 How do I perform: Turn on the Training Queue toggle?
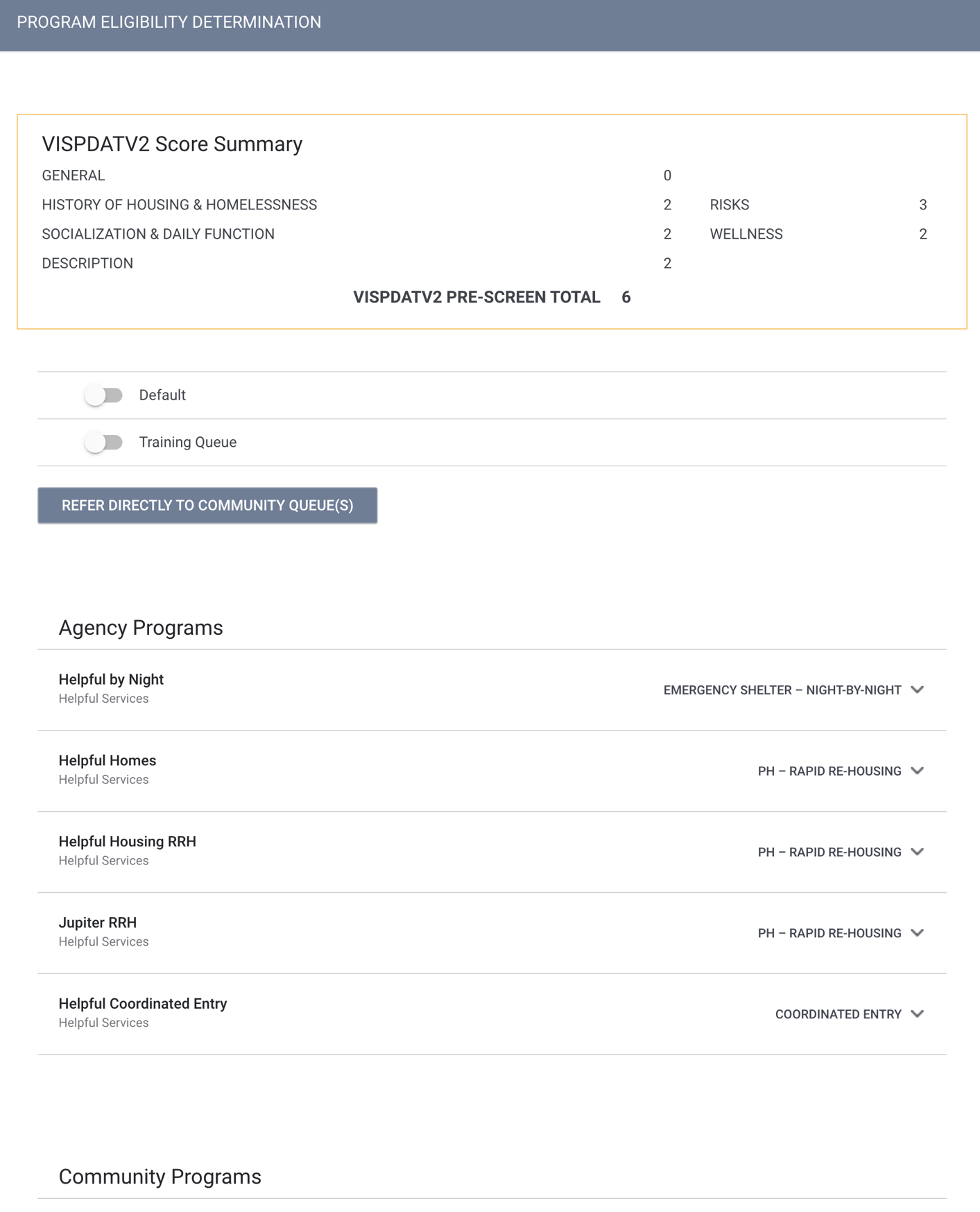coord(103,443)
